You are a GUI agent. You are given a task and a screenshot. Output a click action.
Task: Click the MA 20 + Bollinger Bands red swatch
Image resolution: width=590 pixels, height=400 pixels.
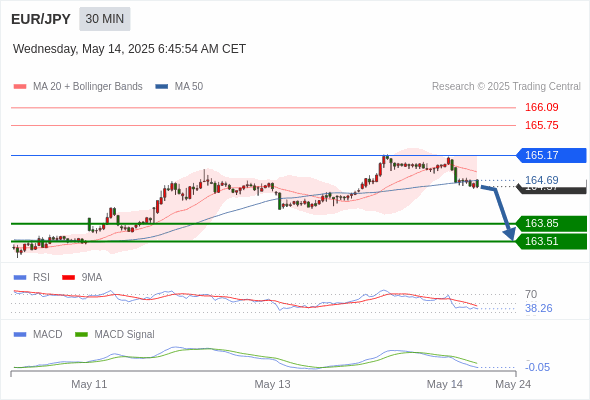pyautogui.click(x=20, y=87)
